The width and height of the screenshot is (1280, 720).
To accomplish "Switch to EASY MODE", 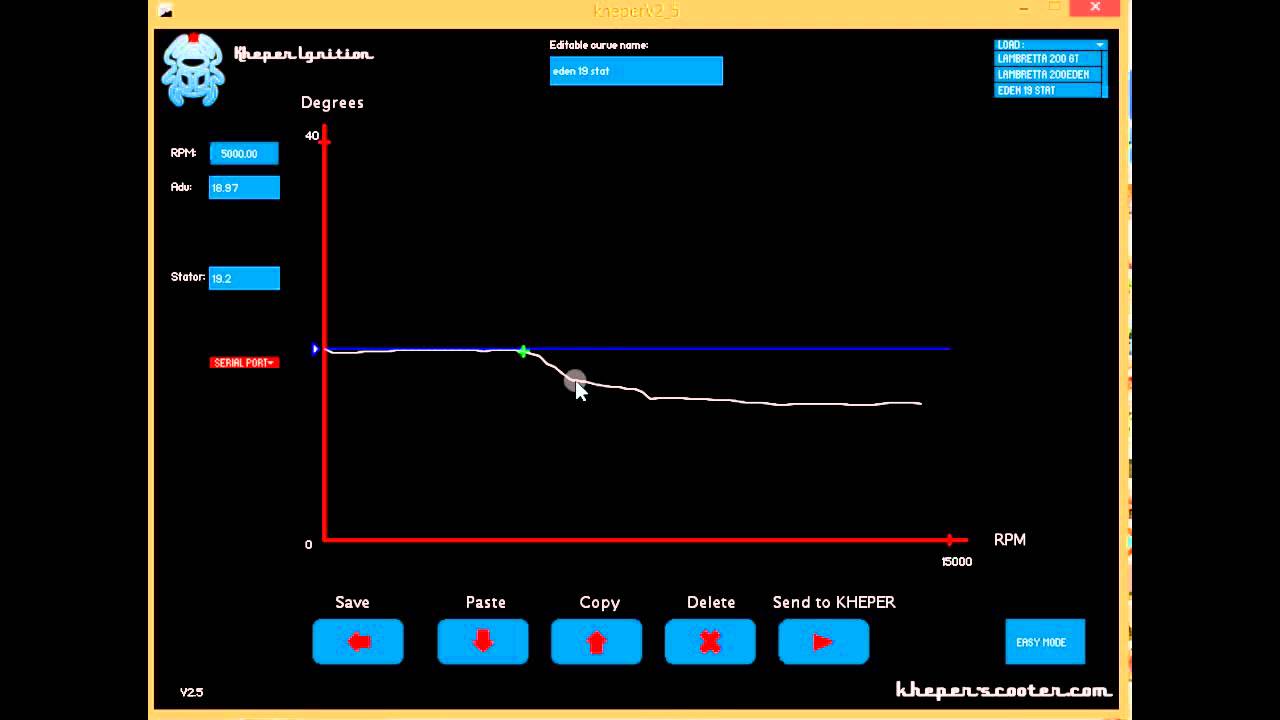I will point(1045,642).
